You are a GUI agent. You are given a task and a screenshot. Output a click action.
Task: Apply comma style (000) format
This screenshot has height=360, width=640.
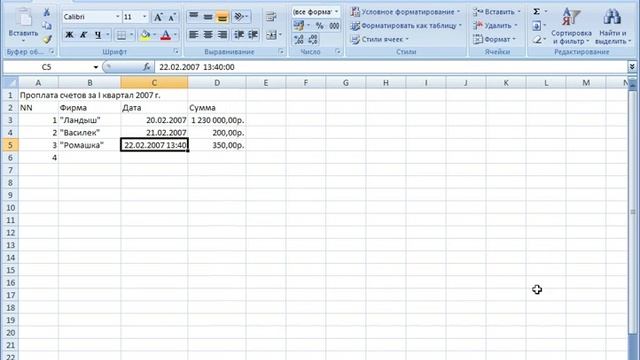pyautogui.click(x=334, y=26)
